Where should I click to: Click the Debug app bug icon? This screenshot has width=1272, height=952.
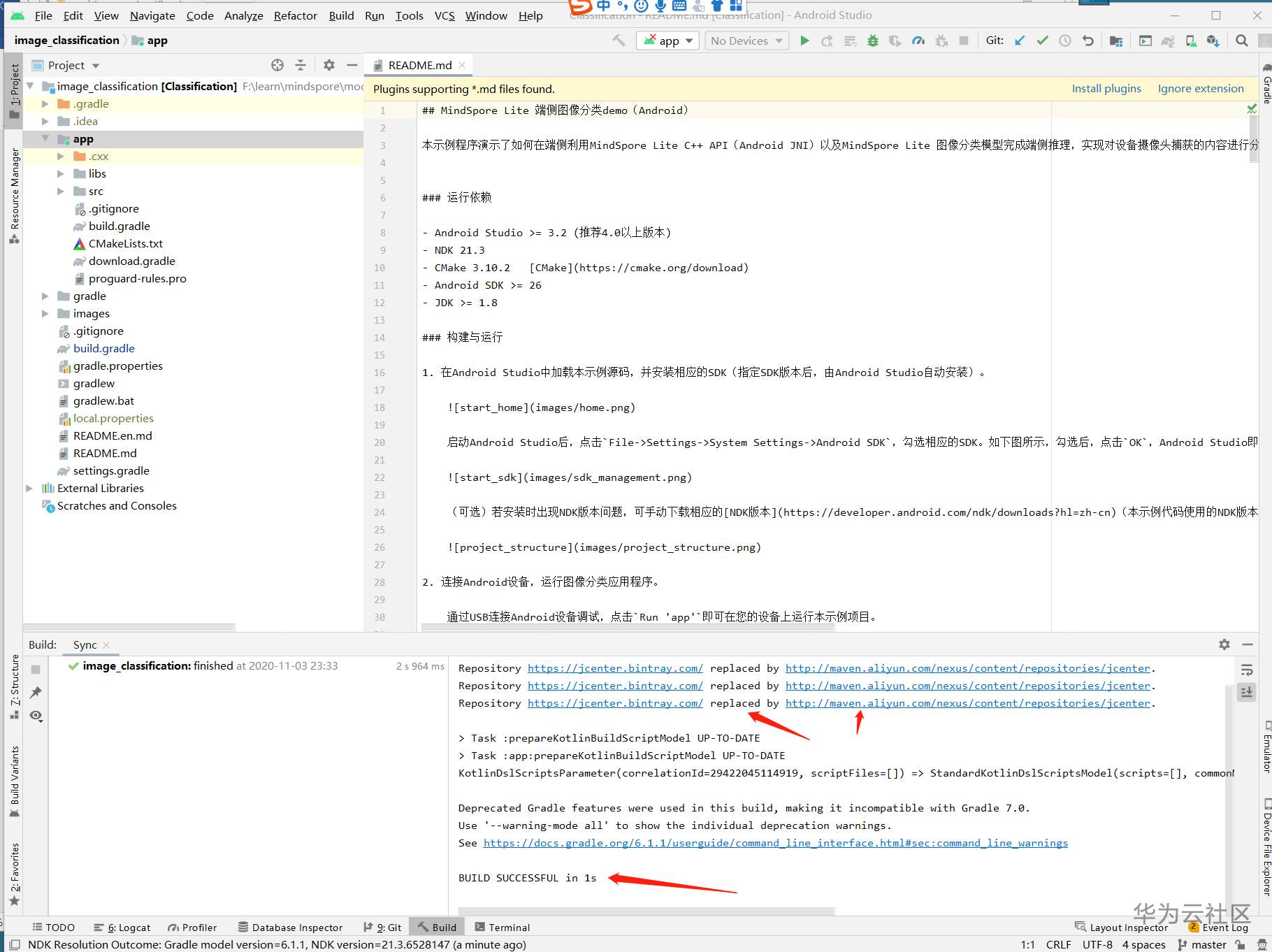[x=873, y=41]
